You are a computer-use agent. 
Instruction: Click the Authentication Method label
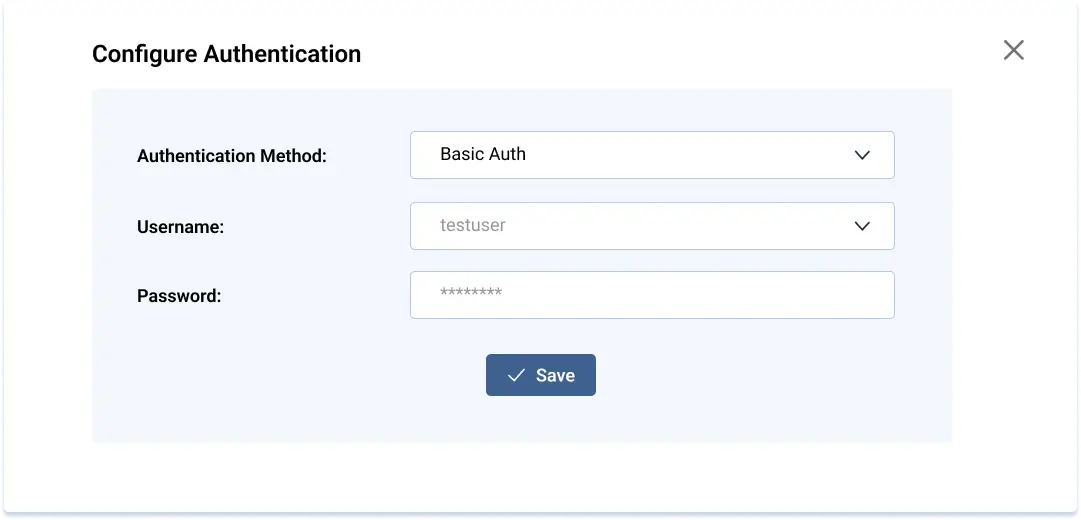point(232,156)
